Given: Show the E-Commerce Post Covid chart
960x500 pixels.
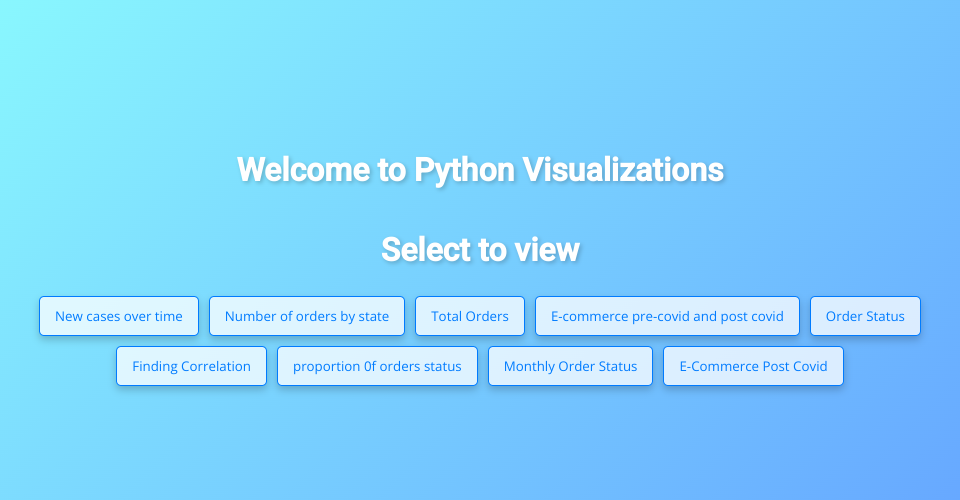Looking at the screenshot, I should coord(753,366).
